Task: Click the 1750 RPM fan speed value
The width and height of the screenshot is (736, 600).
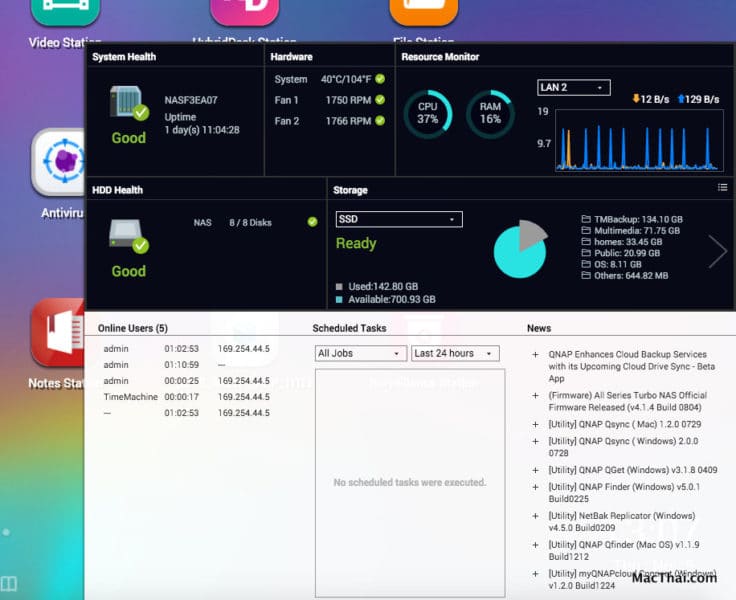Action: point(348,100)
